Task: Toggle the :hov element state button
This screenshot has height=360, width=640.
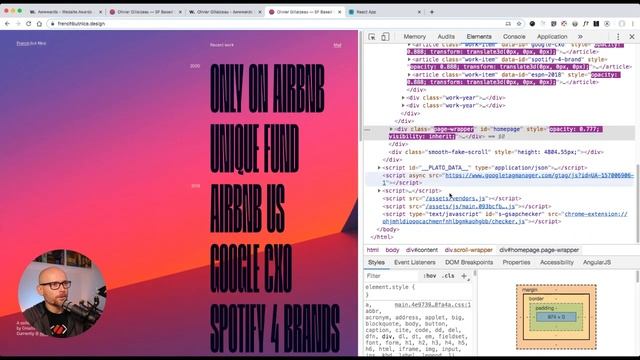Action: [430, 276]
